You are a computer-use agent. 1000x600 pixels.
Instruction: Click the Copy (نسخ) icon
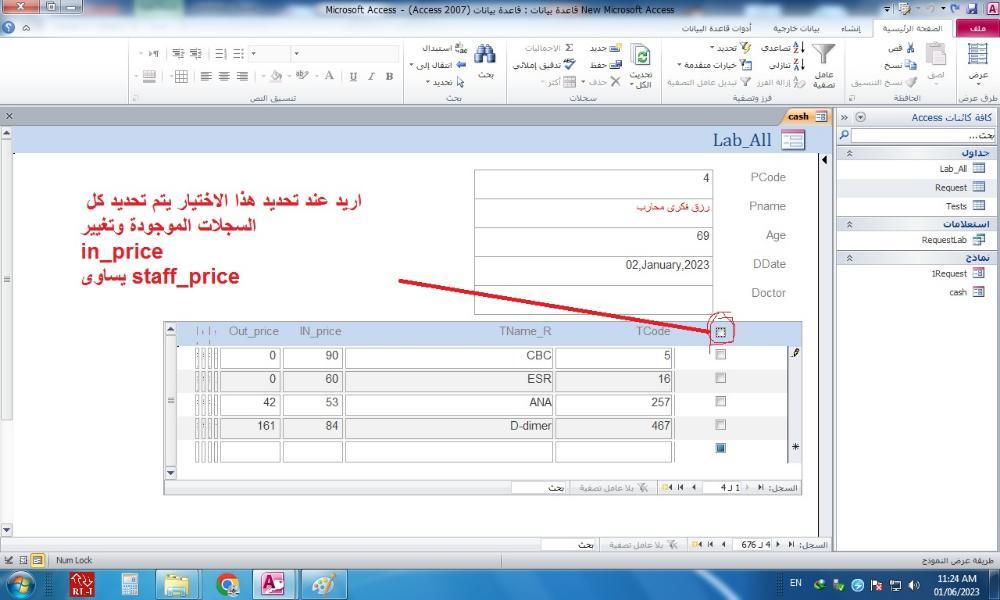point(910,65)
